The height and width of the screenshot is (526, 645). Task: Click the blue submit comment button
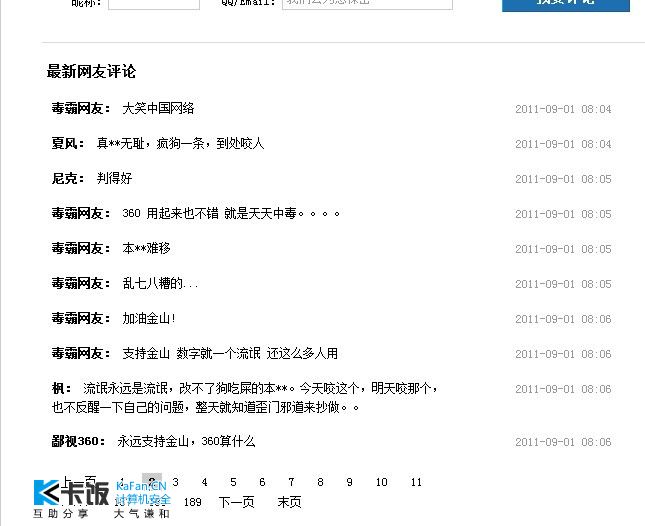566,4
